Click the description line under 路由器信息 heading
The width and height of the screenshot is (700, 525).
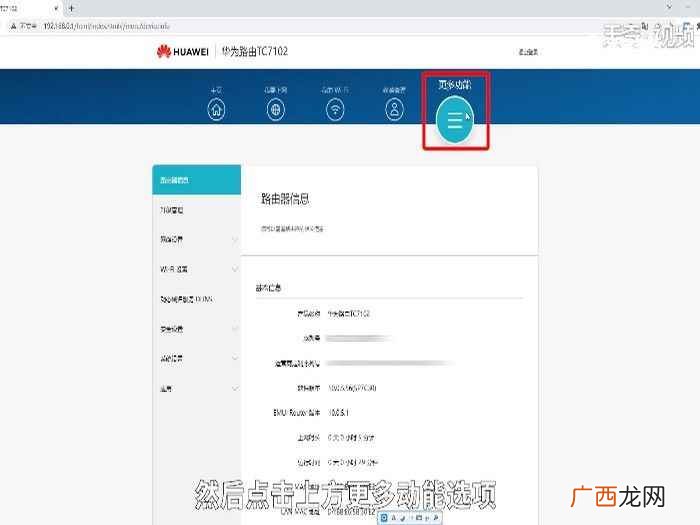point(292,229)
